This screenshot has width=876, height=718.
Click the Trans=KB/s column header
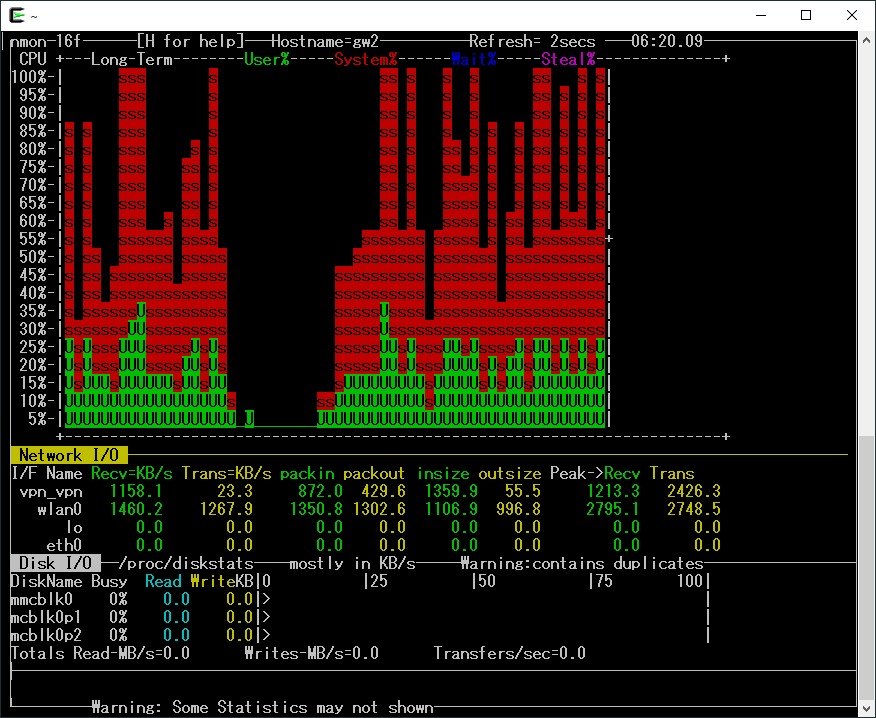[226, 473]
